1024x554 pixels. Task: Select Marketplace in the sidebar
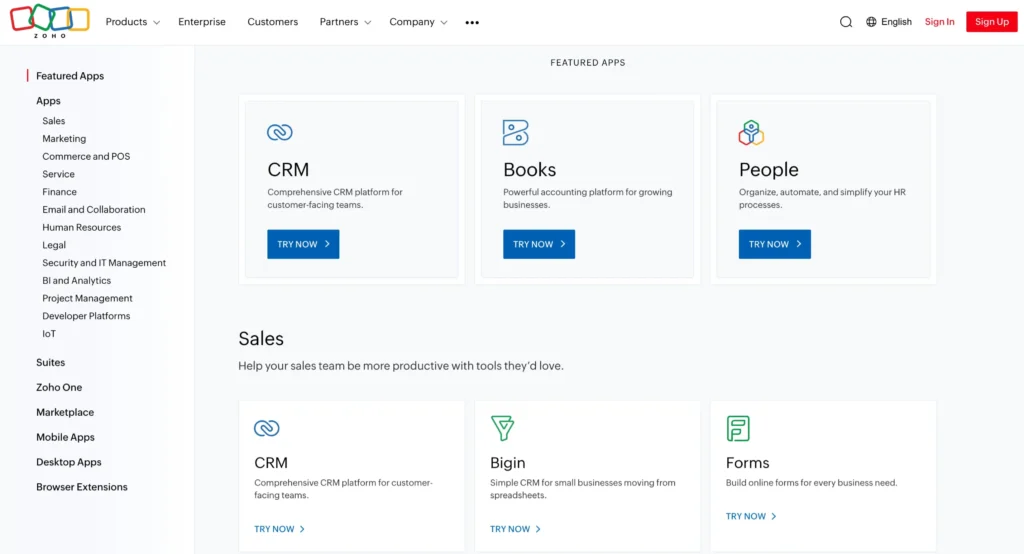(x=65, y=412)
